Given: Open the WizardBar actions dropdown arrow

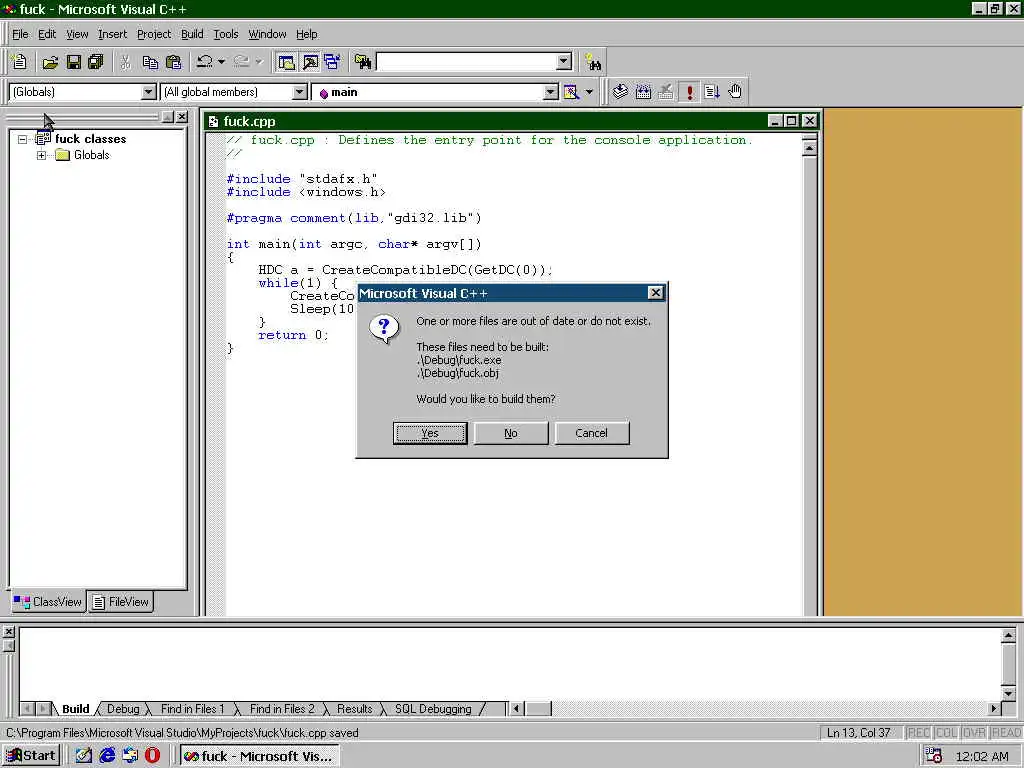Looking at the screenshot, I should click(589, 92).
